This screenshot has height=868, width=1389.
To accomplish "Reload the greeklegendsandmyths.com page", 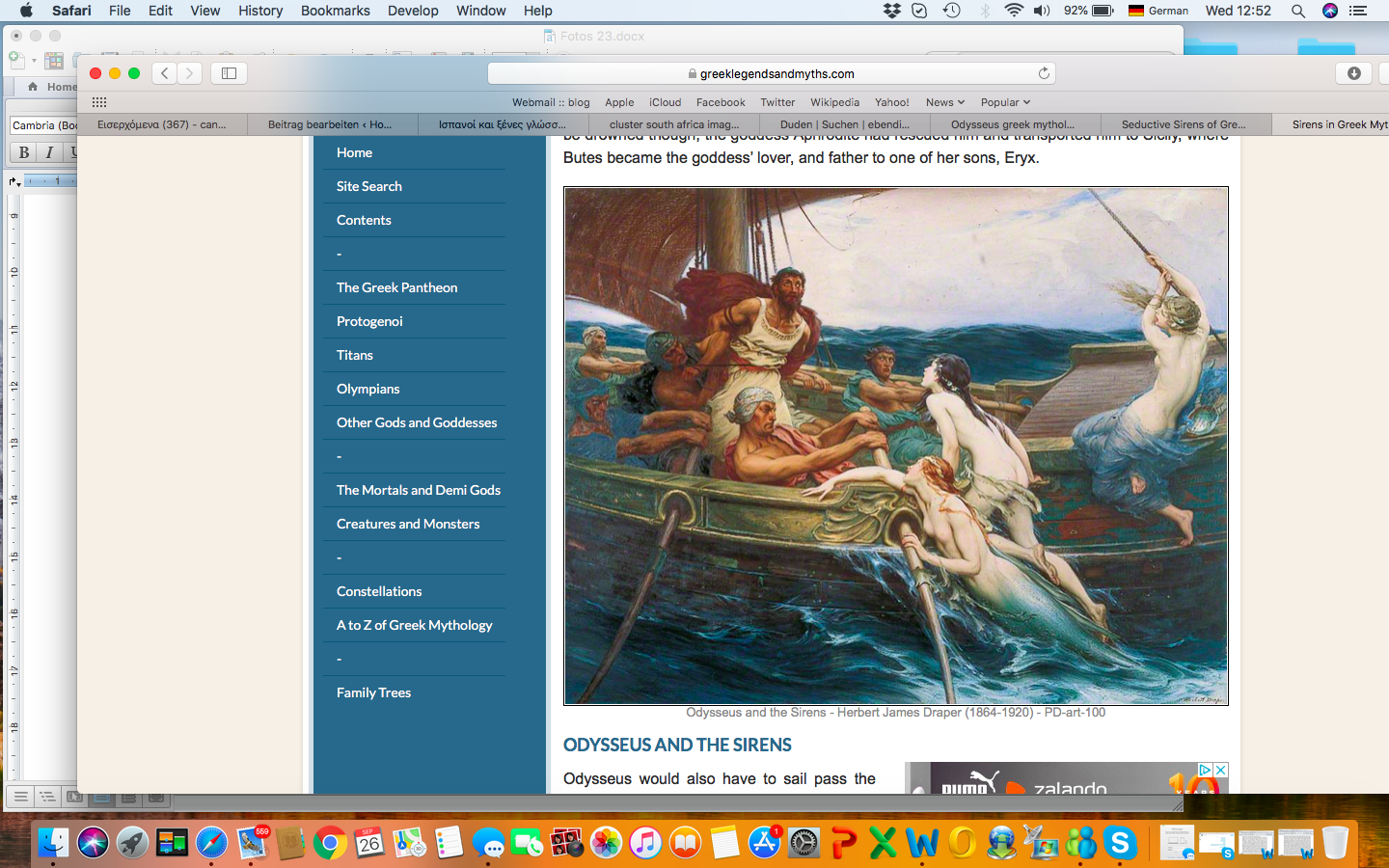I will 1044,73.
